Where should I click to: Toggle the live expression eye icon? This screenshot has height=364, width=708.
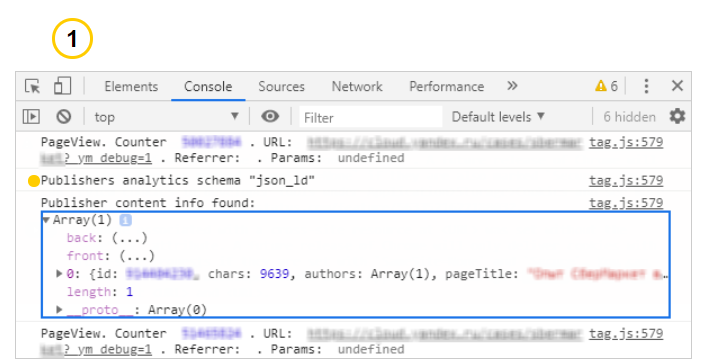click(270, 117)
